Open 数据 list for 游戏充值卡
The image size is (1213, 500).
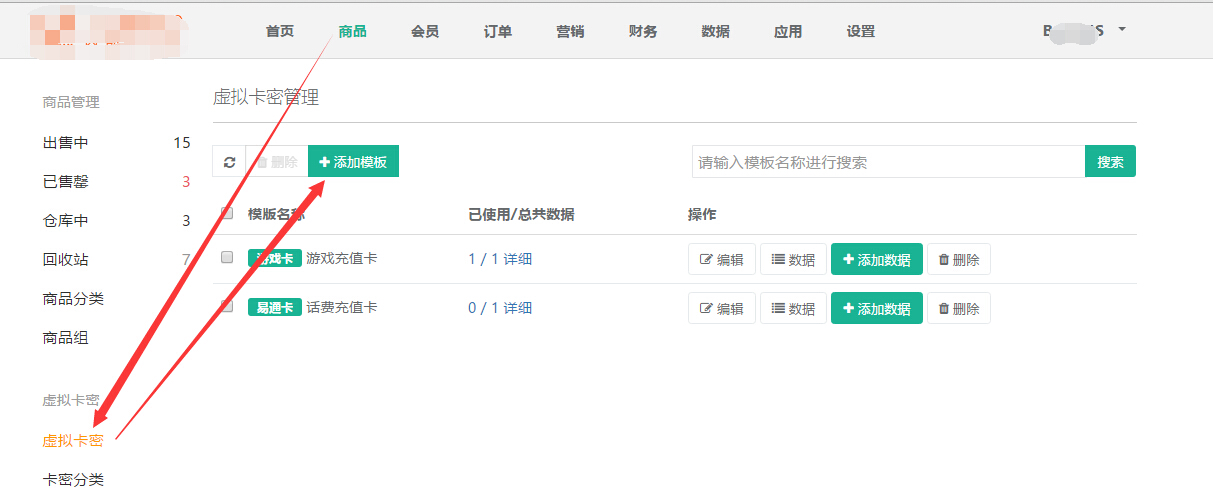[793, 260]
